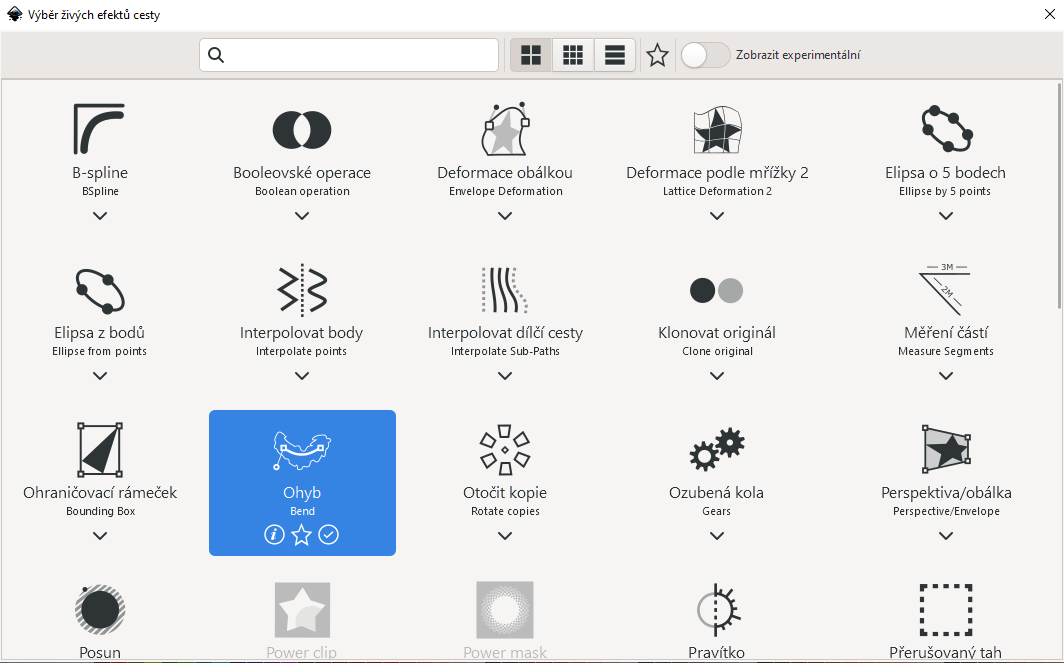Expand details under the B-spline effect

tap(99, 215)
